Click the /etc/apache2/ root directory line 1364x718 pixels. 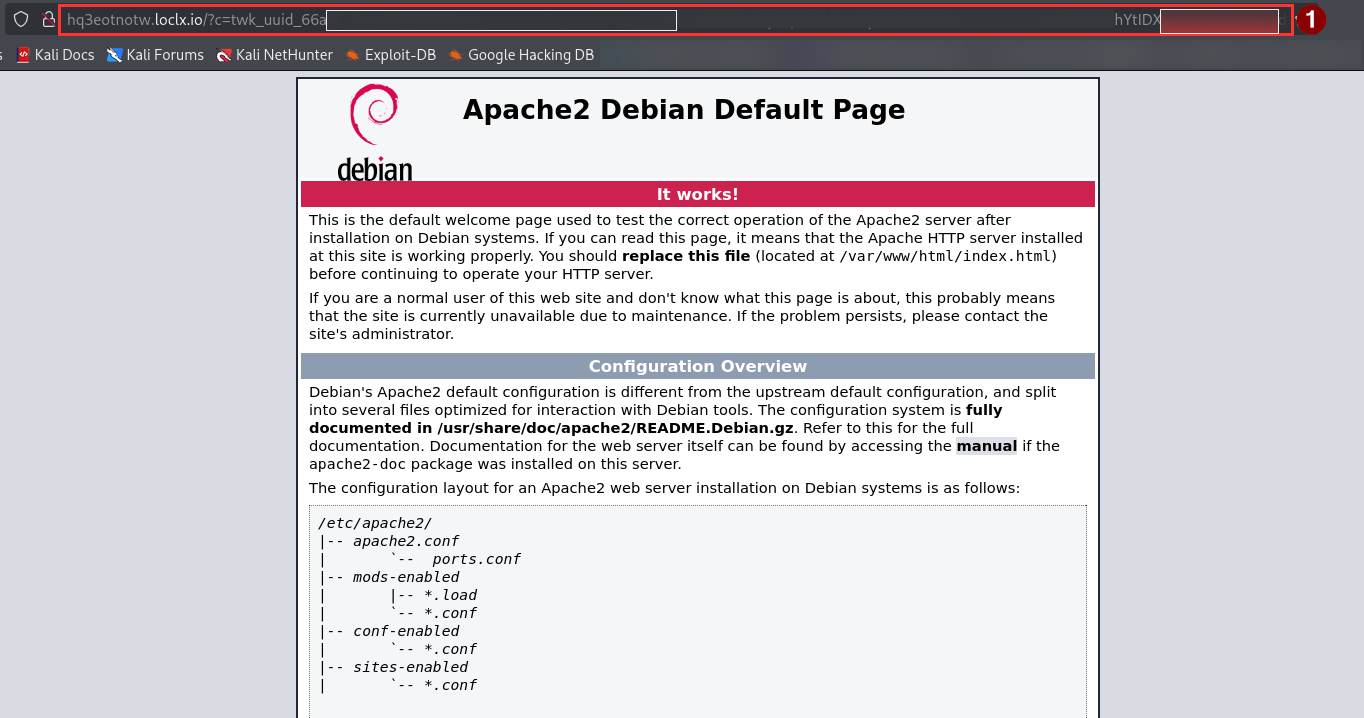[x=375, y=523]
